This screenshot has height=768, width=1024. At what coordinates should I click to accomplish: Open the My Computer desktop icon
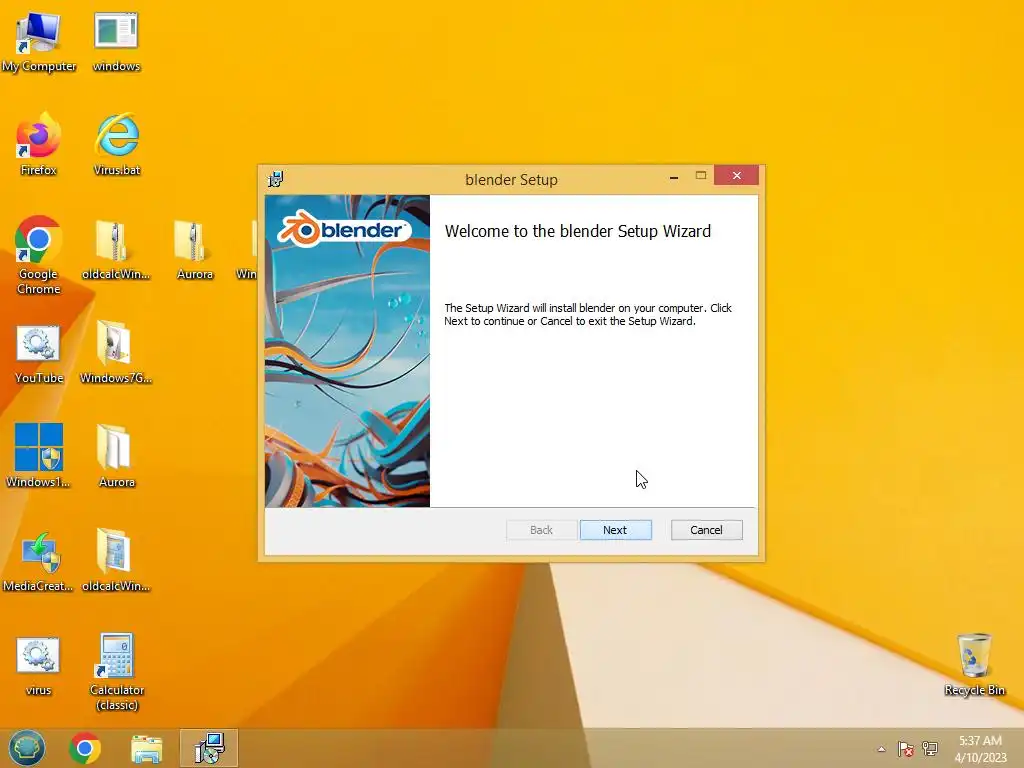pyautogui.click(x=39, y=40)
